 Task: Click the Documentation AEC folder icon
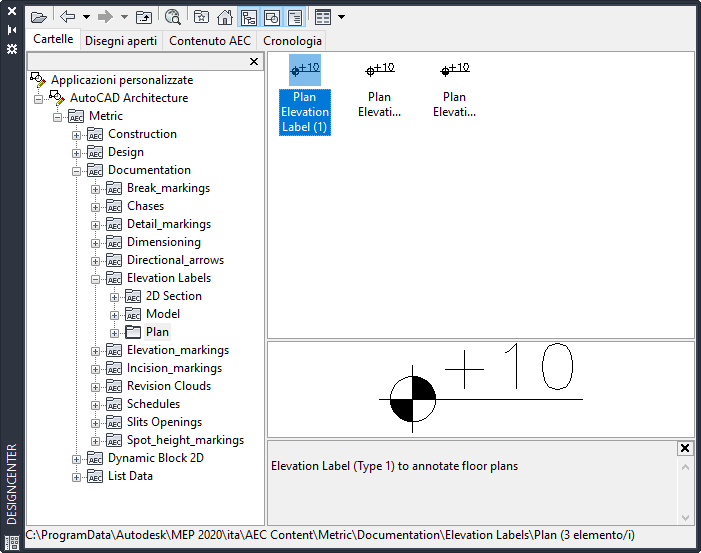[x=95, y=170]
